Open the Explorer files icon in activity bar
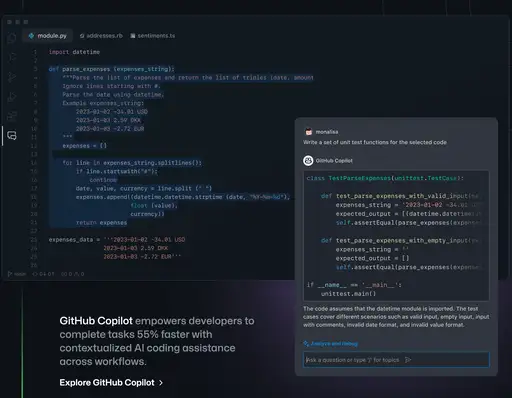The width and height of the screenshot is (512, 398). [x=12, y=37]
